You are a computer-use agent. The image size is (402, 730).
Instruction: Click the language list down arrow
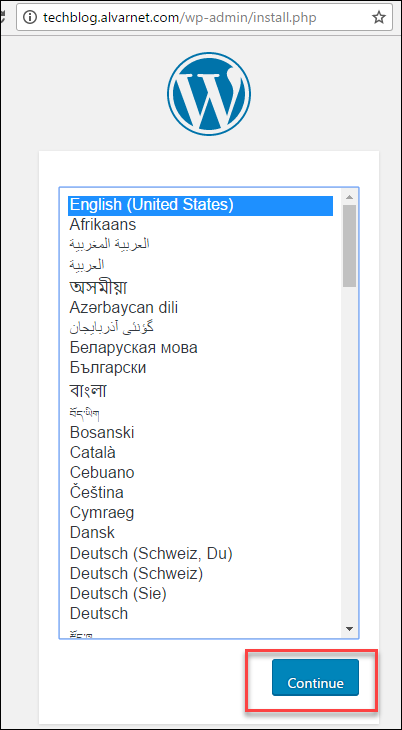349,629
